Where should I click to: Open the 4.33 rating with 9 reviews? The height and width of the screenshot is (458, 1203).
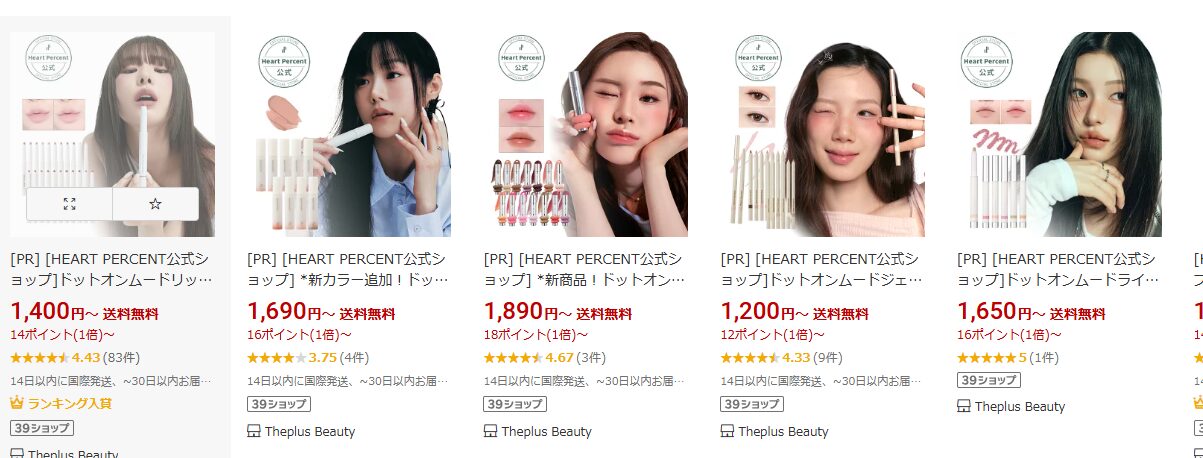pyautogui.click(x=782, y=357)
